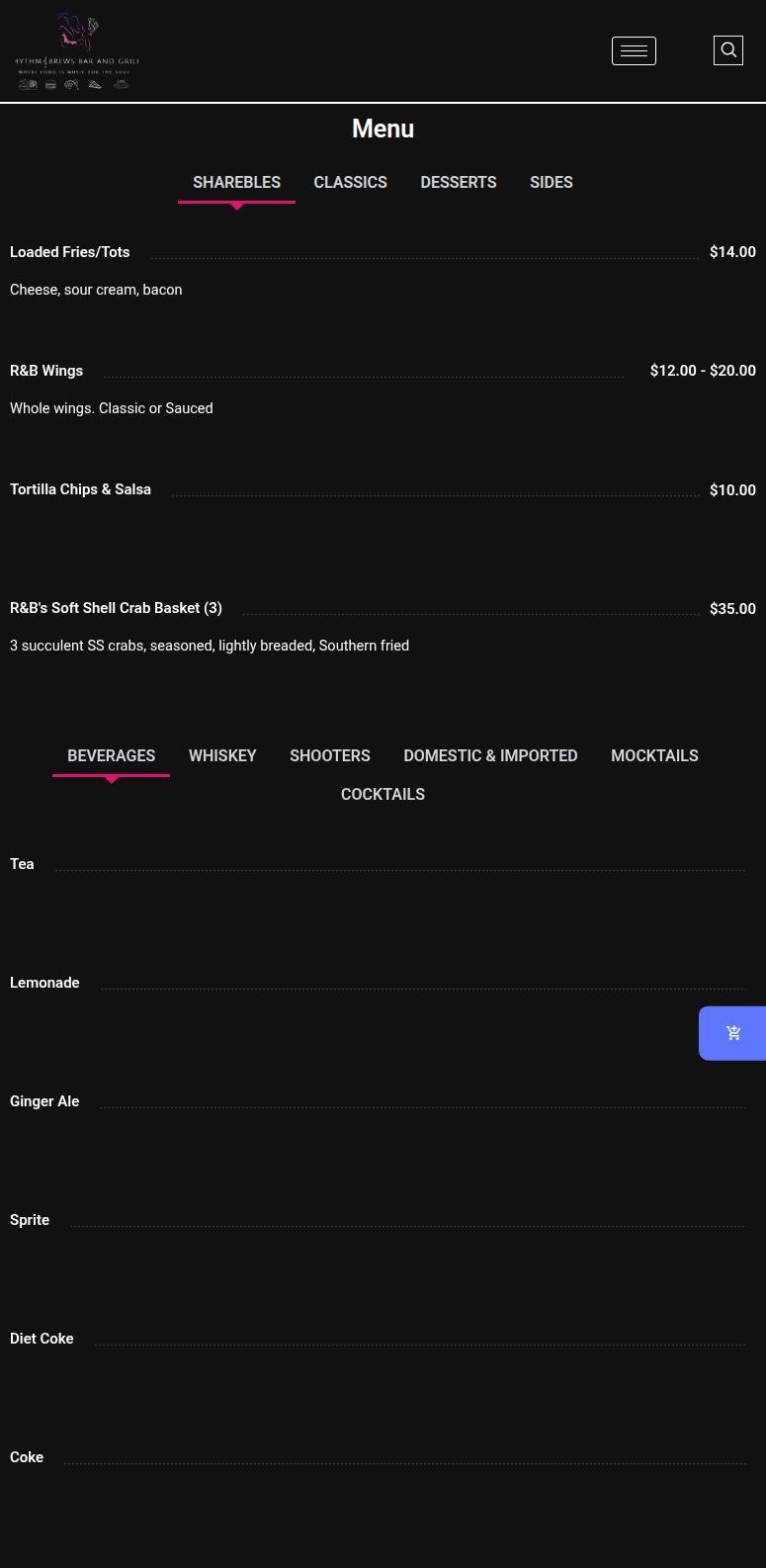Open the hamburger navigation menu
The image size is (766, 1568).
point(634,50)
